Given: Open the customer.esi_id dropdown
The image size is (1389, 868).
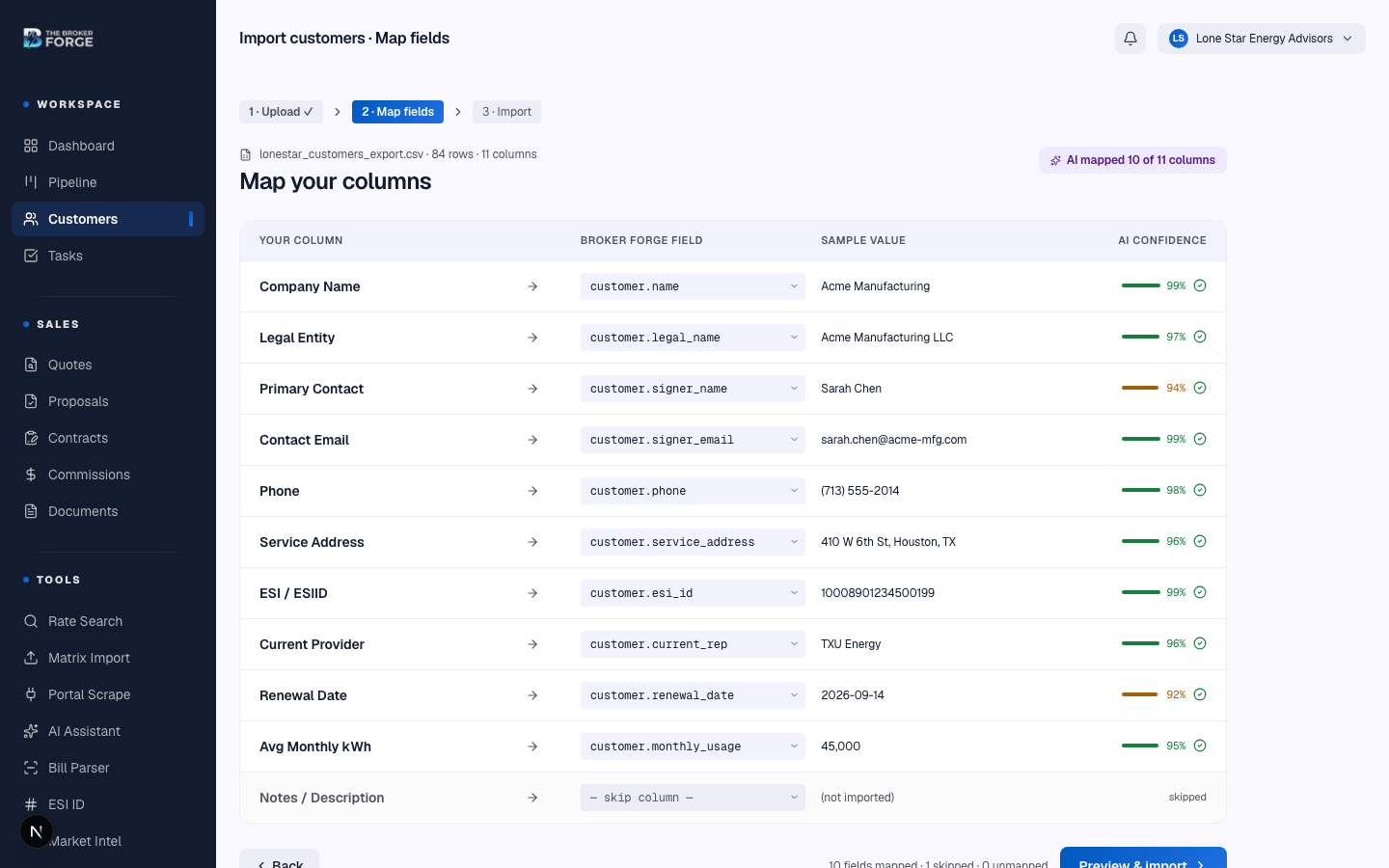Looking at the screenshot, I should click(x=693, y=593).
